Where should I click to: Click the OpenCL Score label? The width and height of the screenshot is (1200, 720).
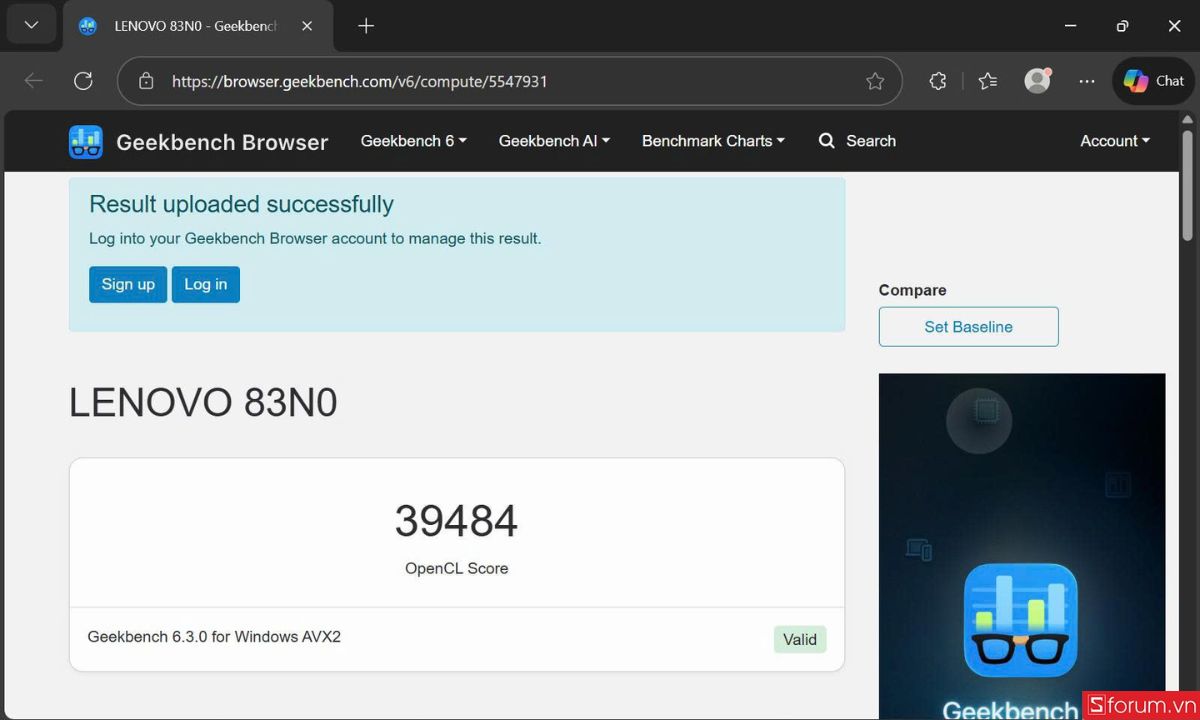pyautogui.click(x=456, y=568)
